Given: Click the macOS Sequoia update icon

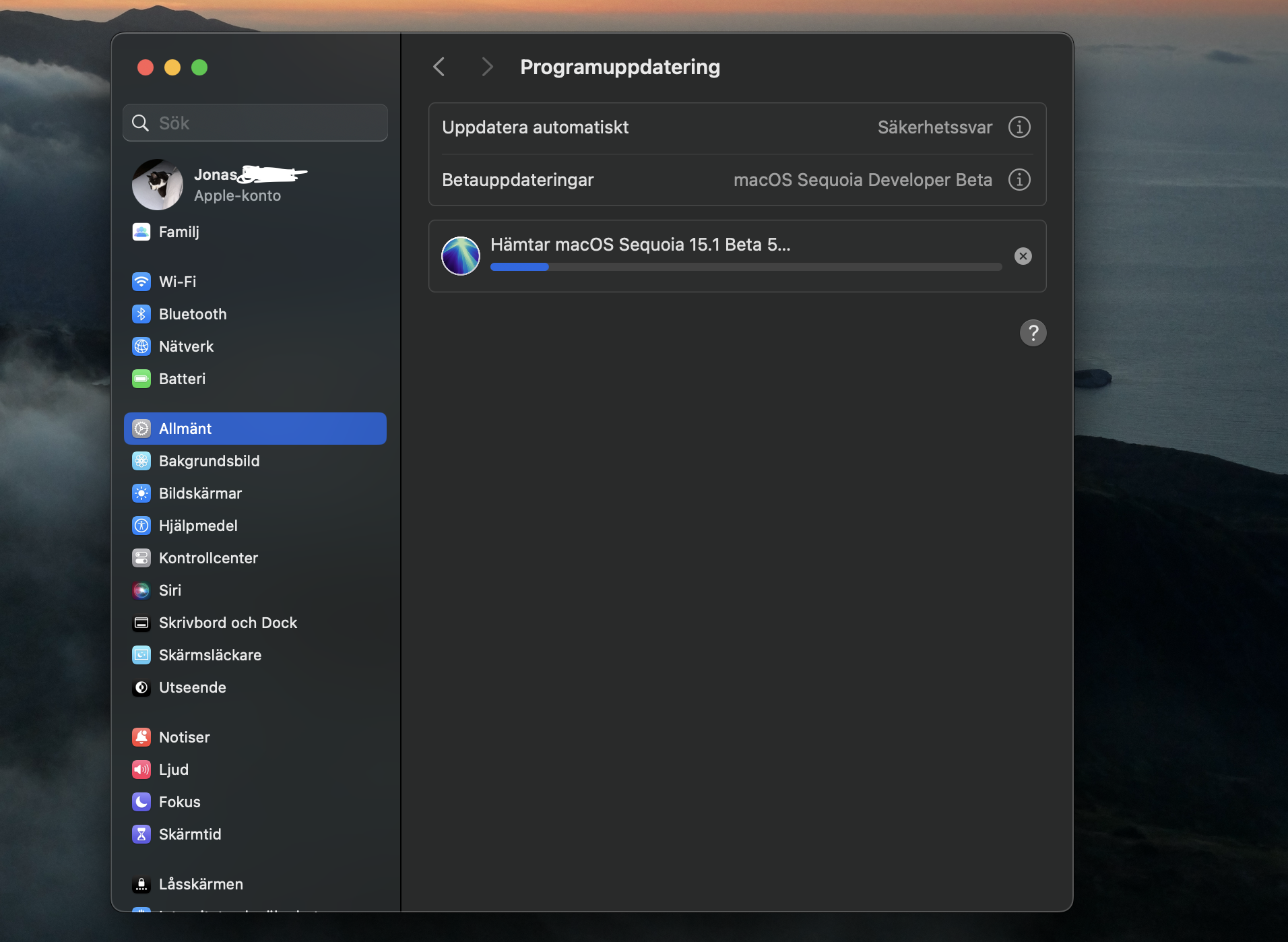Looking at the screenshot, I should point(461,256).
